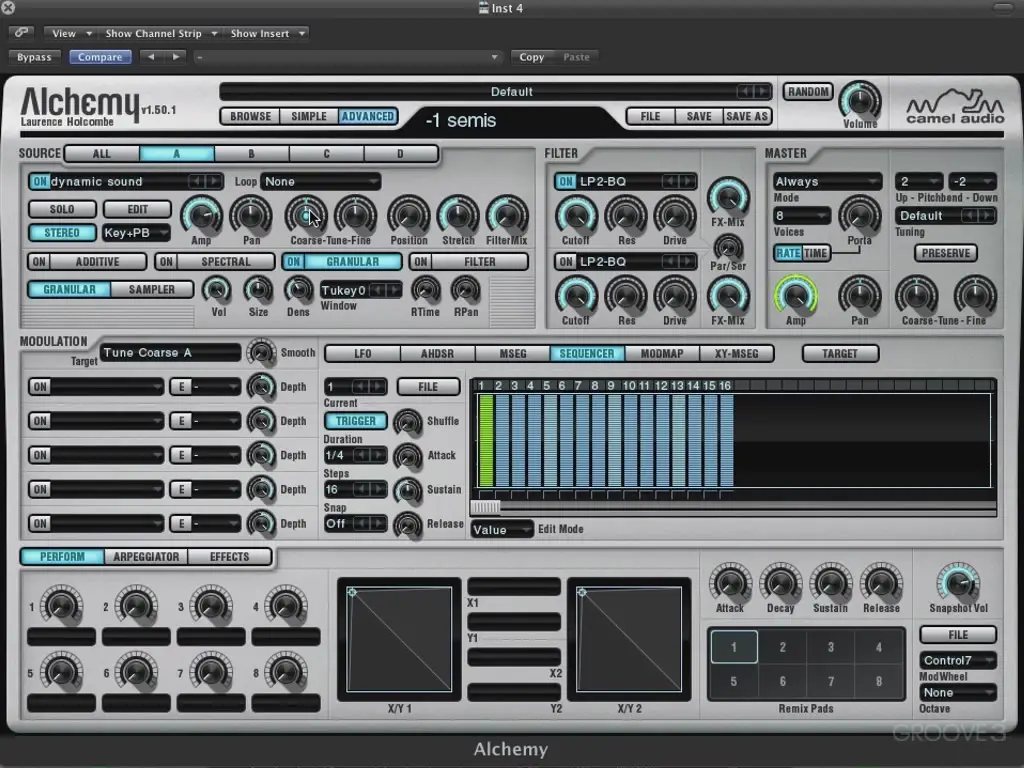1024x768 pixels.
Task: Click the RTime knob
Action: click(426, 290)
